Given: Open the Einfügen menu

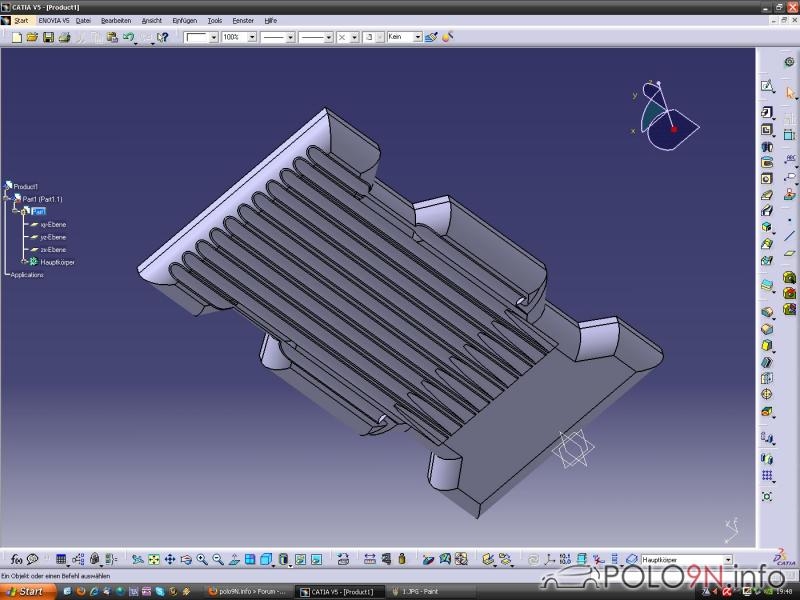Looking at the screenshot, I should 184,20.
